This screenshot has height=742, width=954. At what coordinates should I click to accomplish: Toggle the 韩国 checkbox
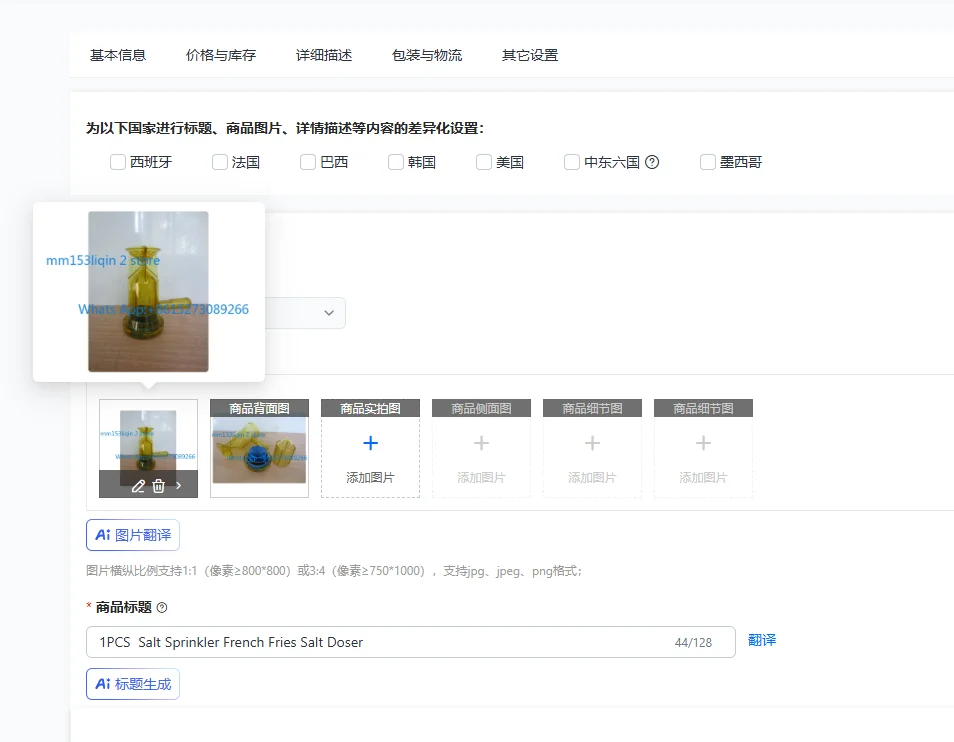pyautogui.click(x=395, y=162)
